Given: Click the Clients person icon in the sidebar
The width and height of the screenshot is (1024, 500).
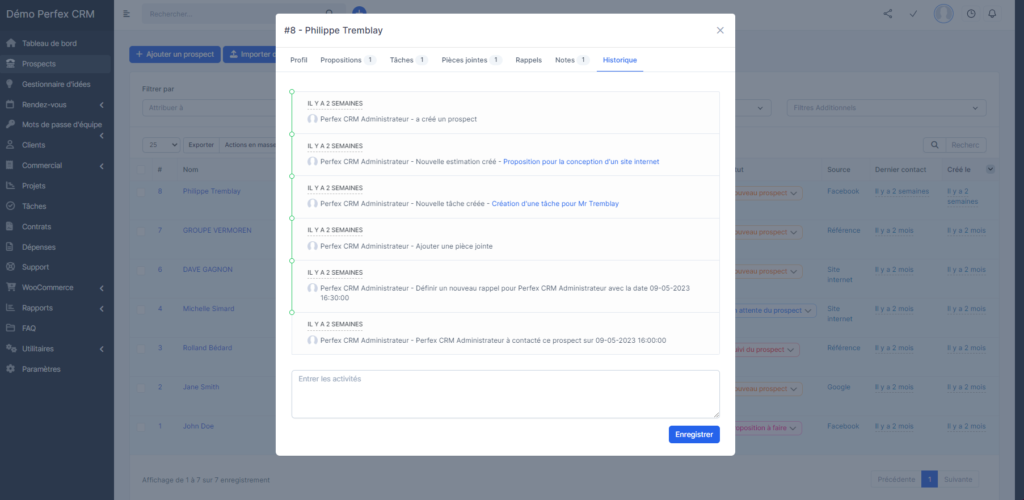Looking at the screenshot, I should [x=10, y=145].
